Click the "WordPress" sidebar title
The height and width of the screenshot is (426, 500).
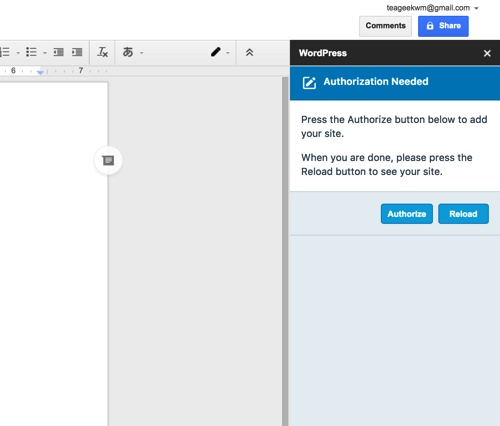tap(323, 53)
